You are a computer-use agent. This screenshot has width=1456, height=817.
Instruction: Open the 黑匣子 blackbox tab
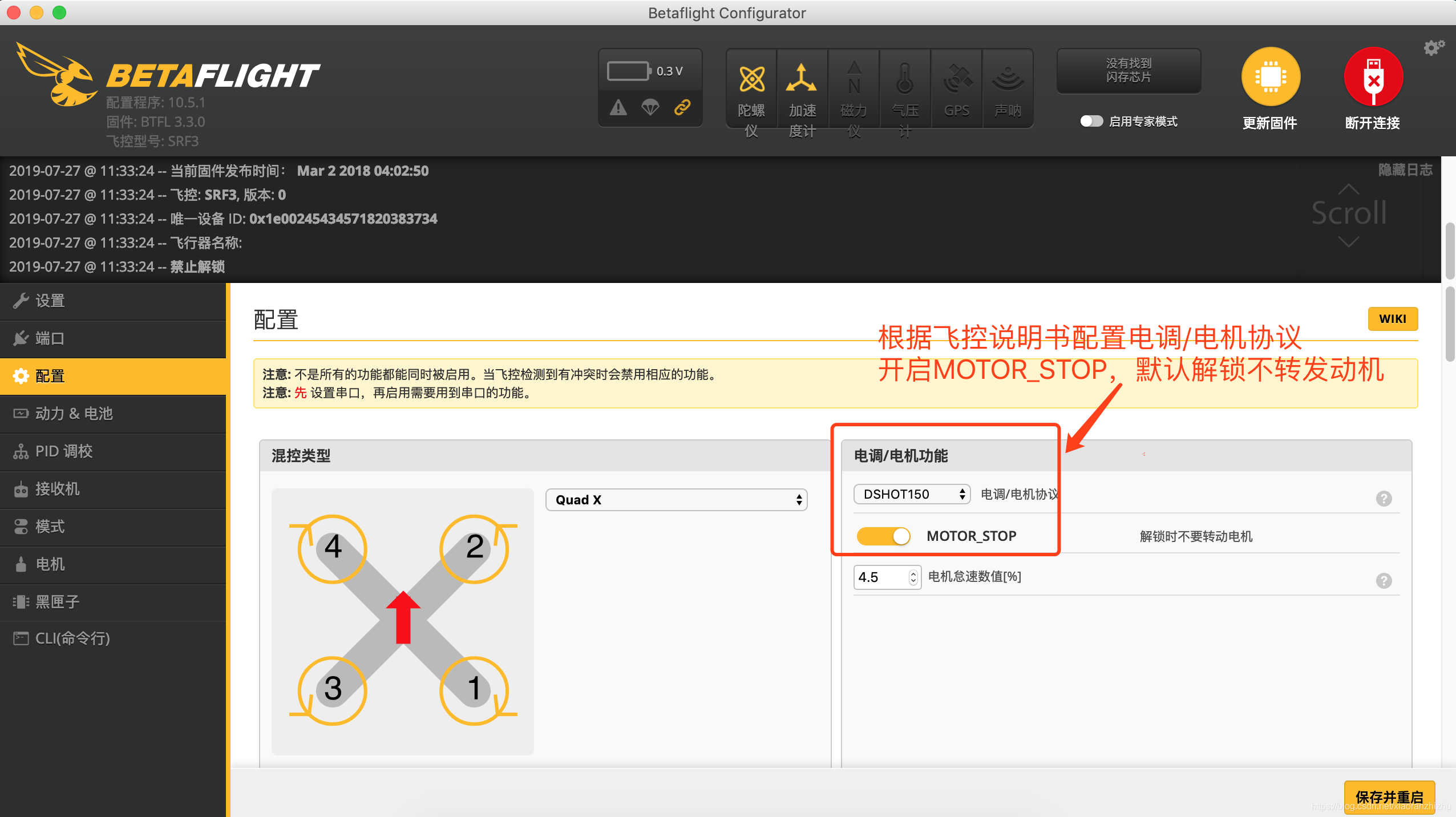(x=113, y=602)
